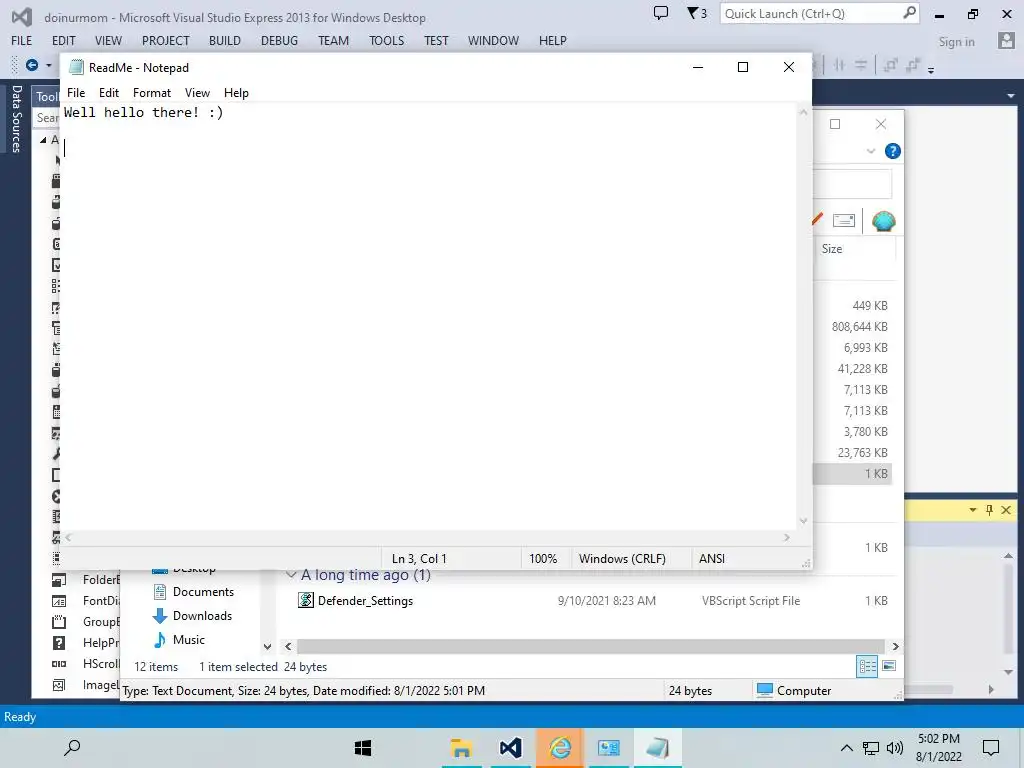This screenshot has width=1024, height=768.
Task: Open the dropdown next to Navigate Backward
Action: pyautogui.click(x=48, y=65)
